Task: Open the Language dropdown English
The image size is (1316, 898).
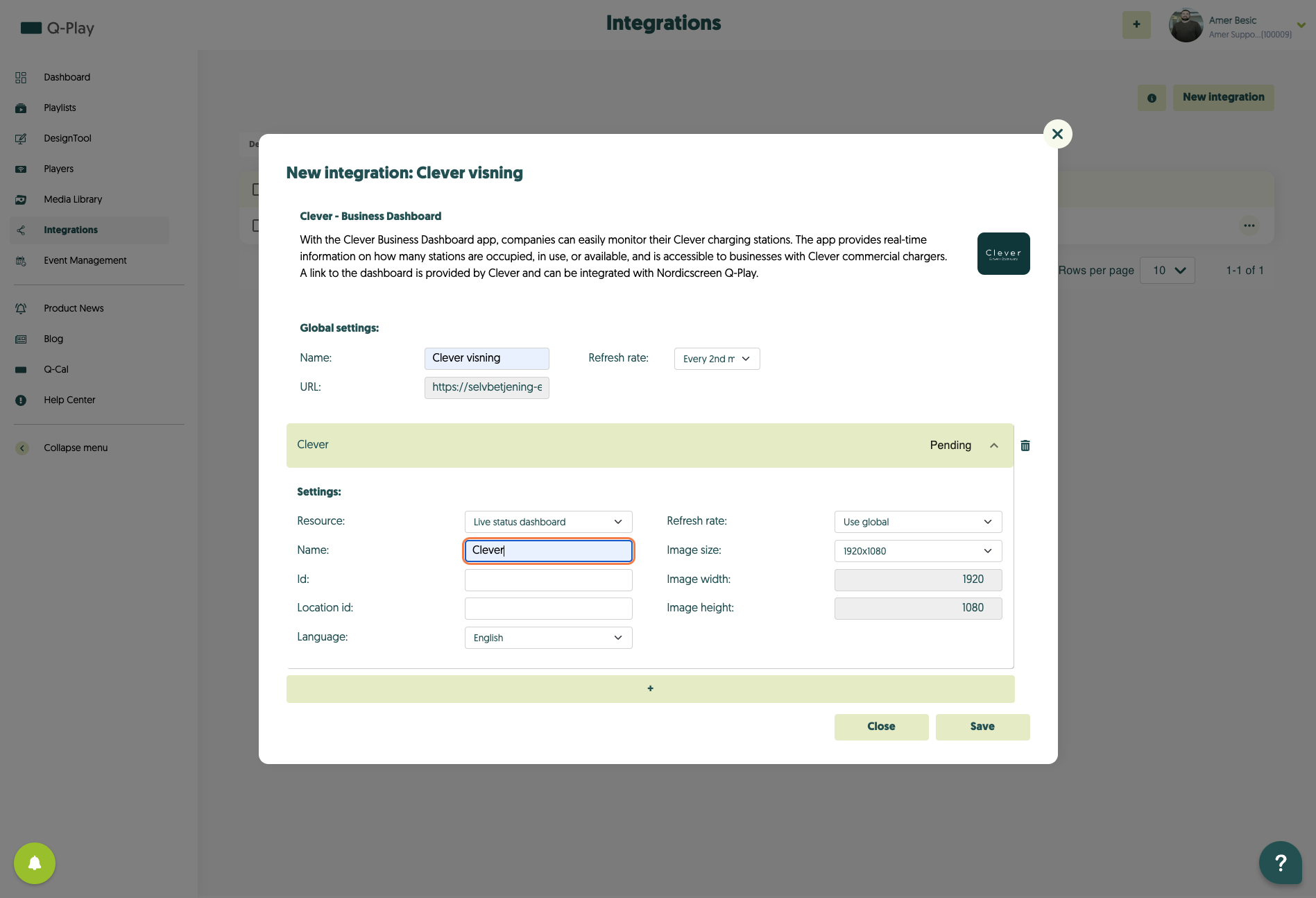Action: pos(548,638)
